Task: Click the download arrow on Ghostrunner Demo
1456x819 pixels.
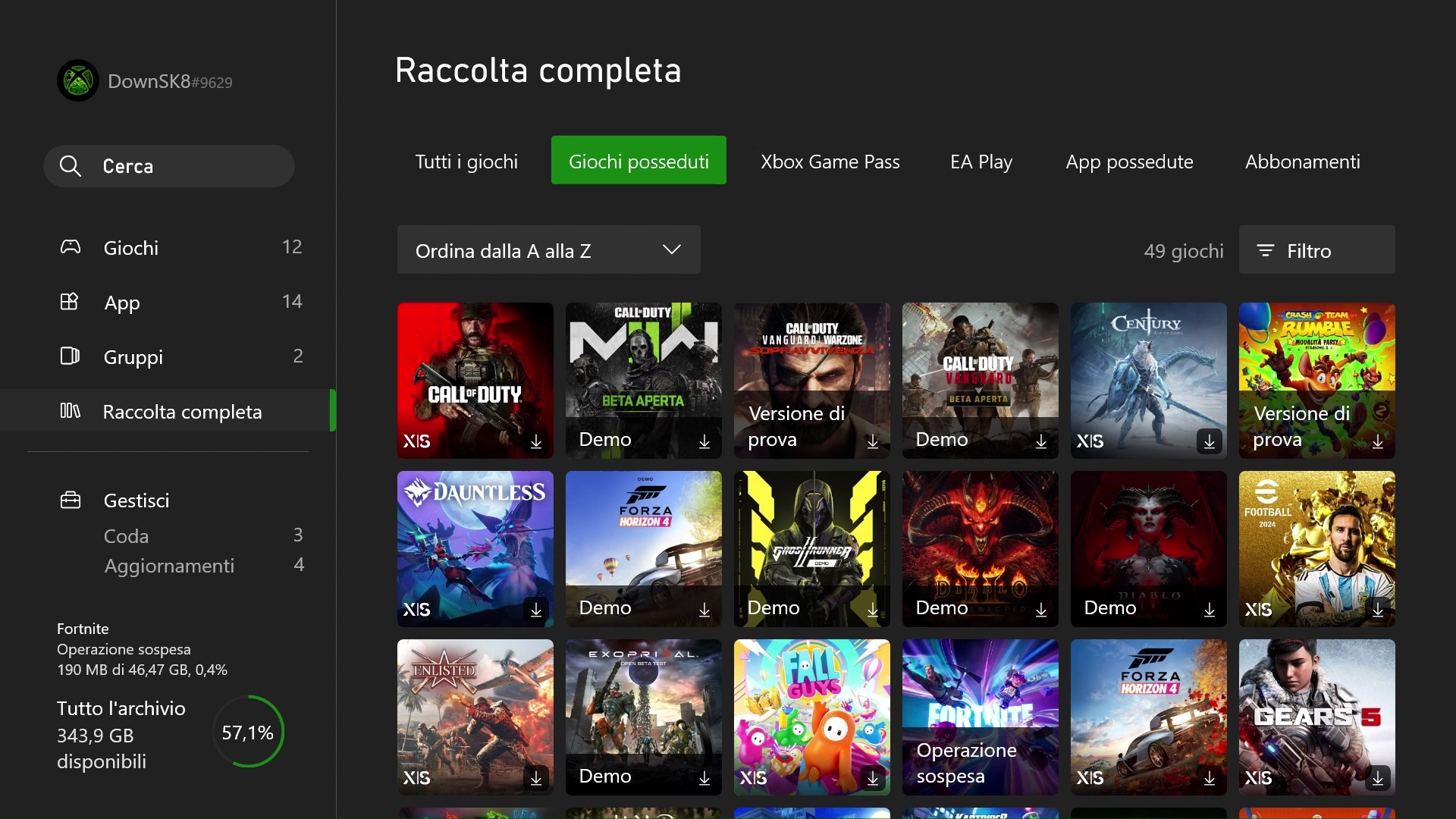Action: click(x=873, y=610)
